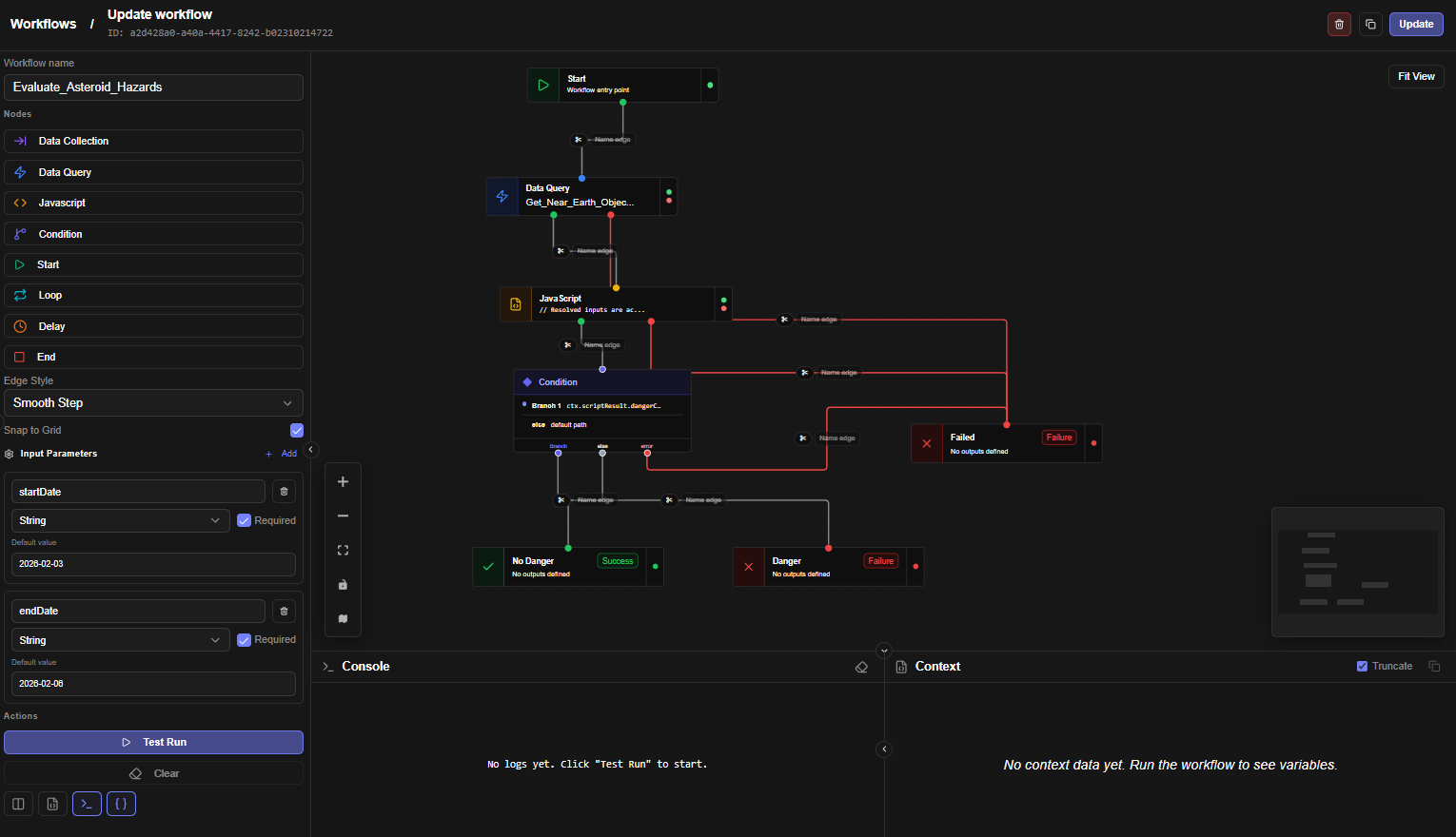Click the Test Run button
1456x837 pixels.
153,742
